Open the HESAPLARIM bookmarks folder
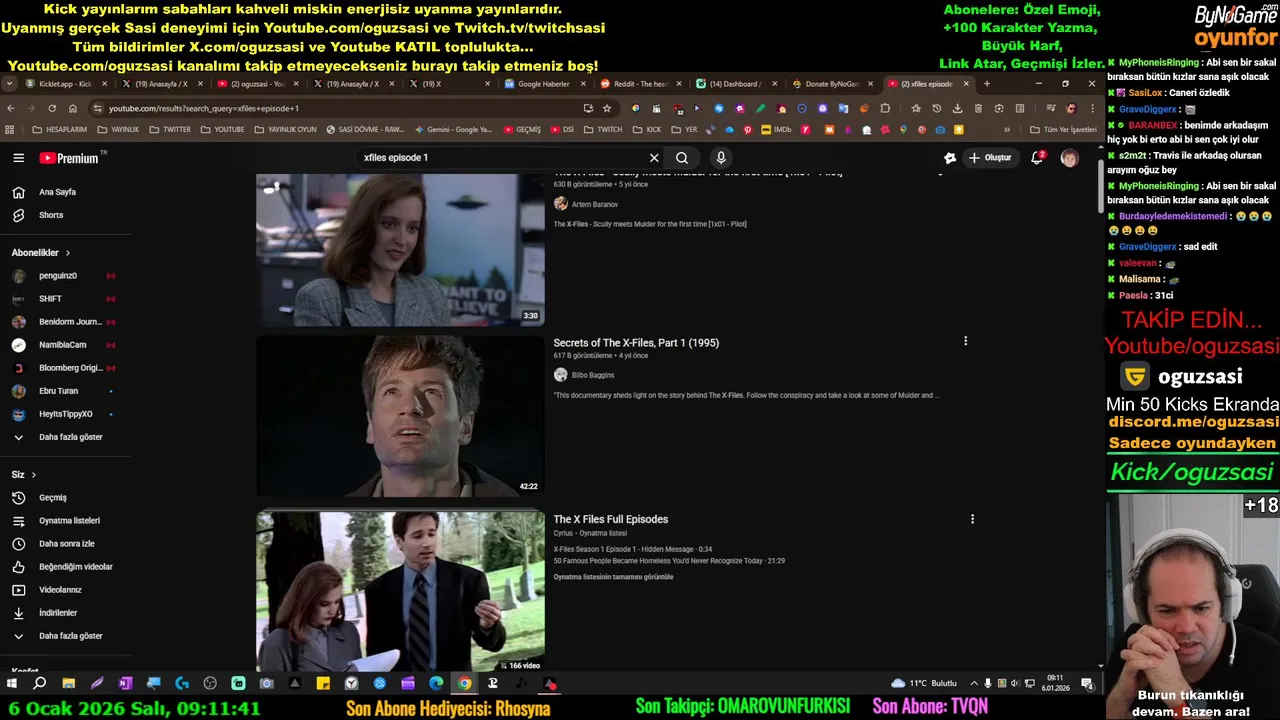This screenshot has height=720, width=1280. click(x=60, y=129)
